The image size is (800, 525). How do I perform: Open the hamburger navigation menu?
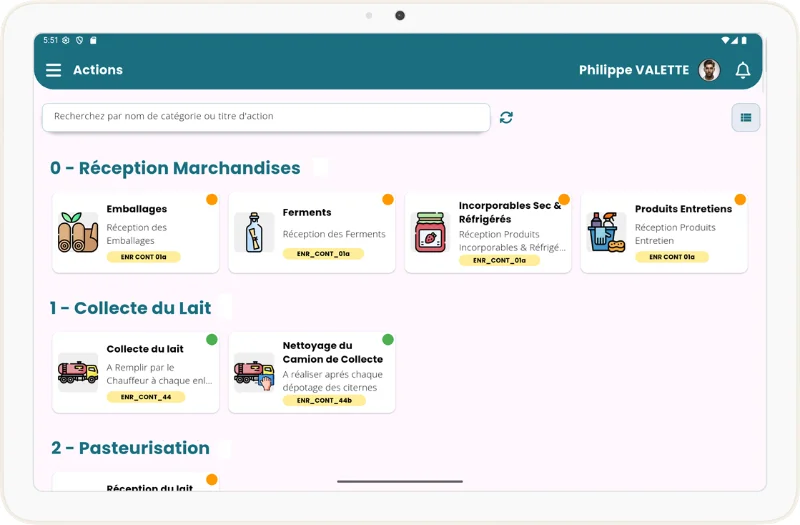click(53, 70)
